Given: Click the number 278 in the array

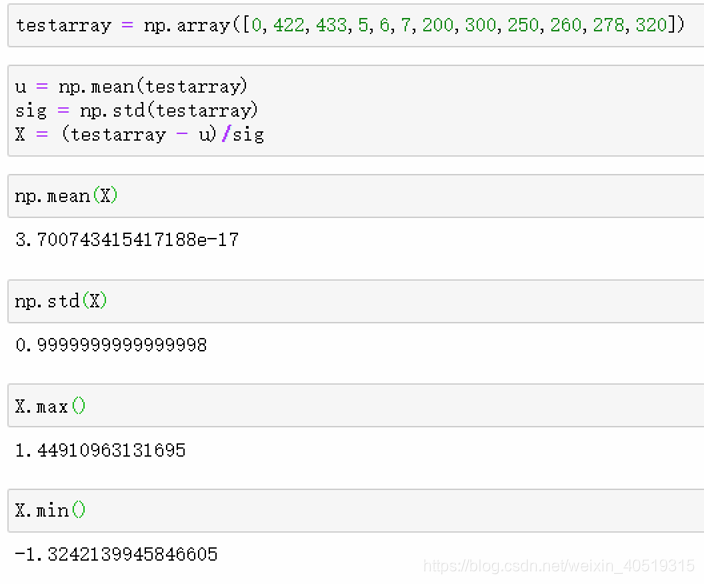Looking at the screenshot, I should pyautogui.click(x=608, y=25).
